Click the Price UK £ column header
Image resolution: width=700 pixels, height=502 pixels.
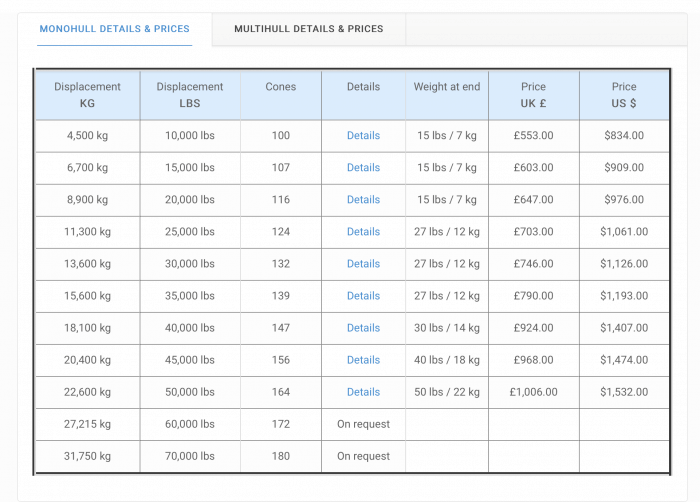pyautogui.click(x=533, y=95)
